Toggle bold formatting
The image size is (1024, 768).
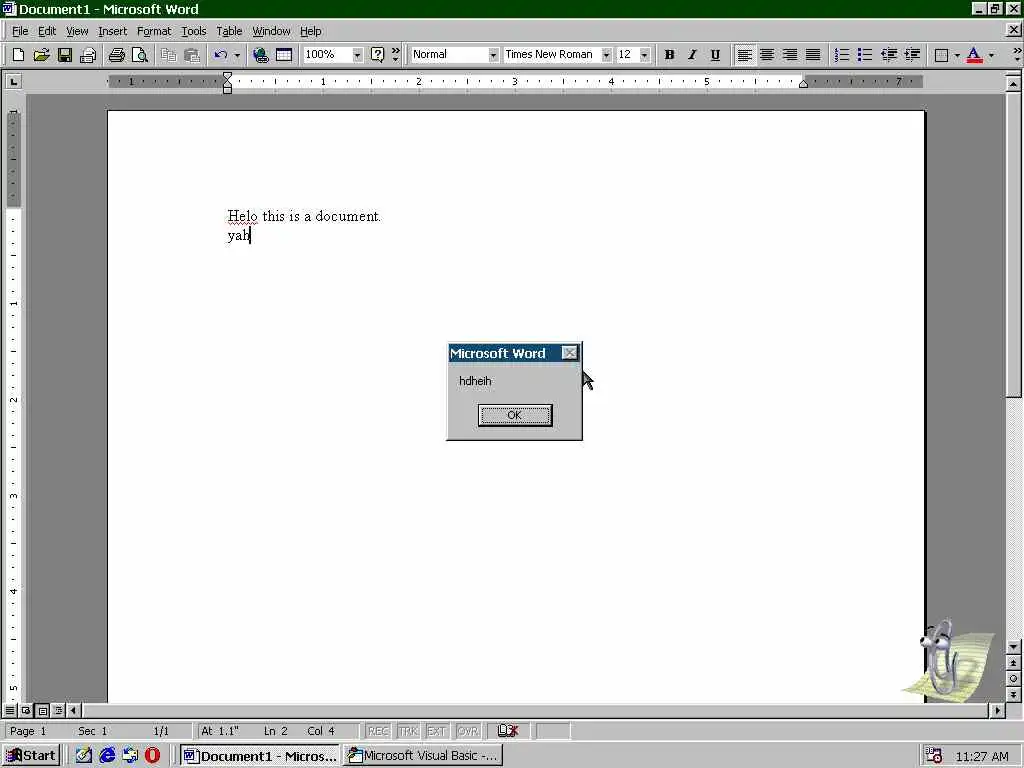[x=669, y=55]
